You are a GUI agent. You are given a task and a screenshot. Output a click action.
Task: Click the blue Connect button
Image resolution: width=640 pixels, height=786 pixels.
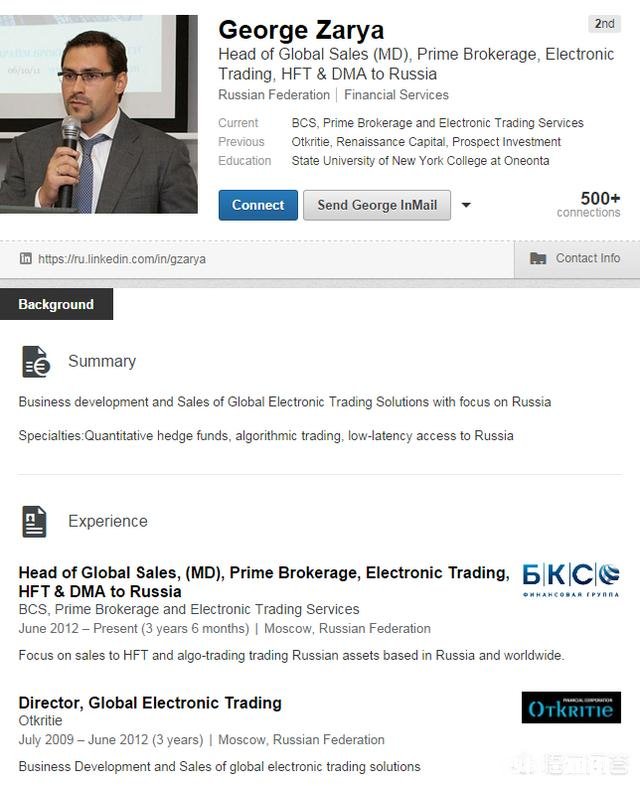coord(258,205)
